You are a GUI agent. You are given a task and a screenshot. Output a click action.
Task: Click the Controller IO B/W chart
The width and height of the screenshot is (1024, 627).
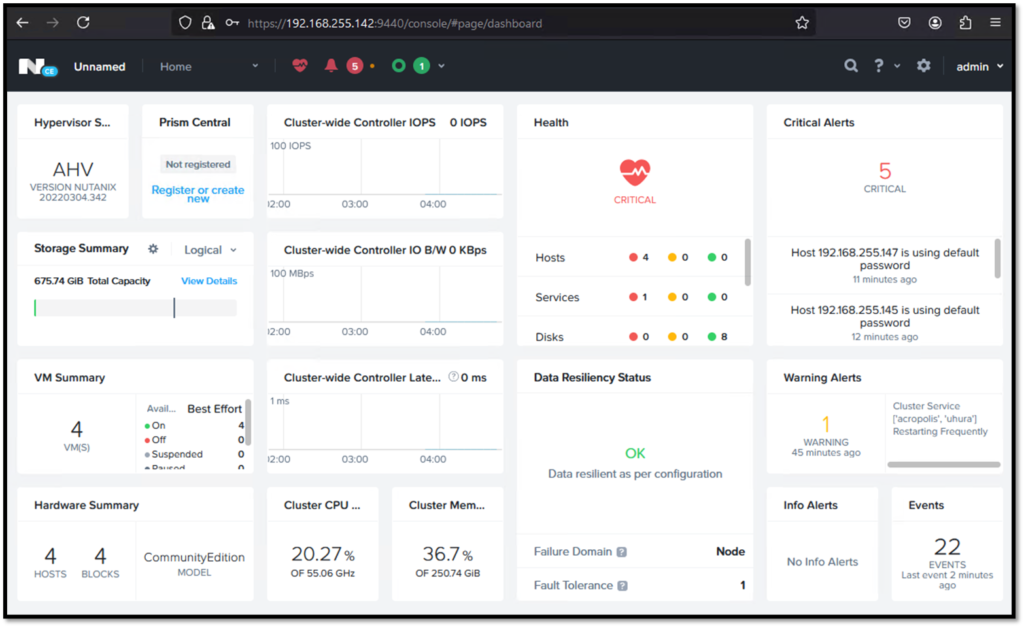point(385,301)
